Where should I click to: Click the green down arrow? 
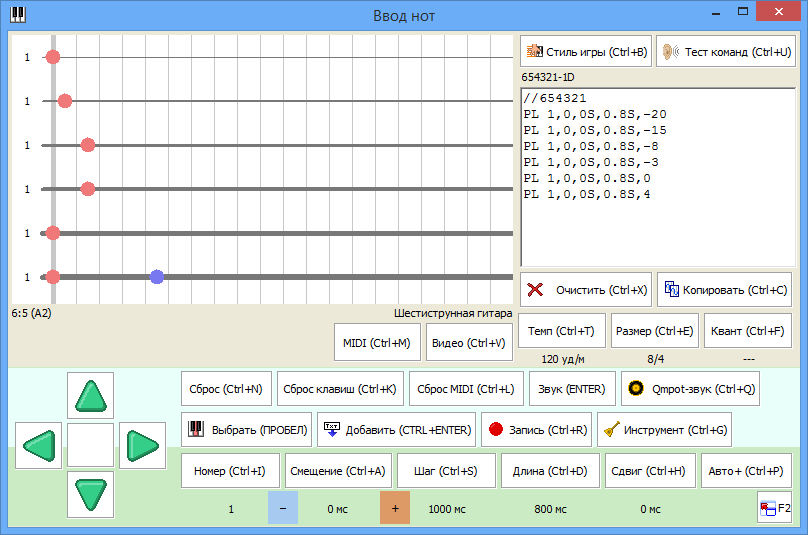point(91,494)
